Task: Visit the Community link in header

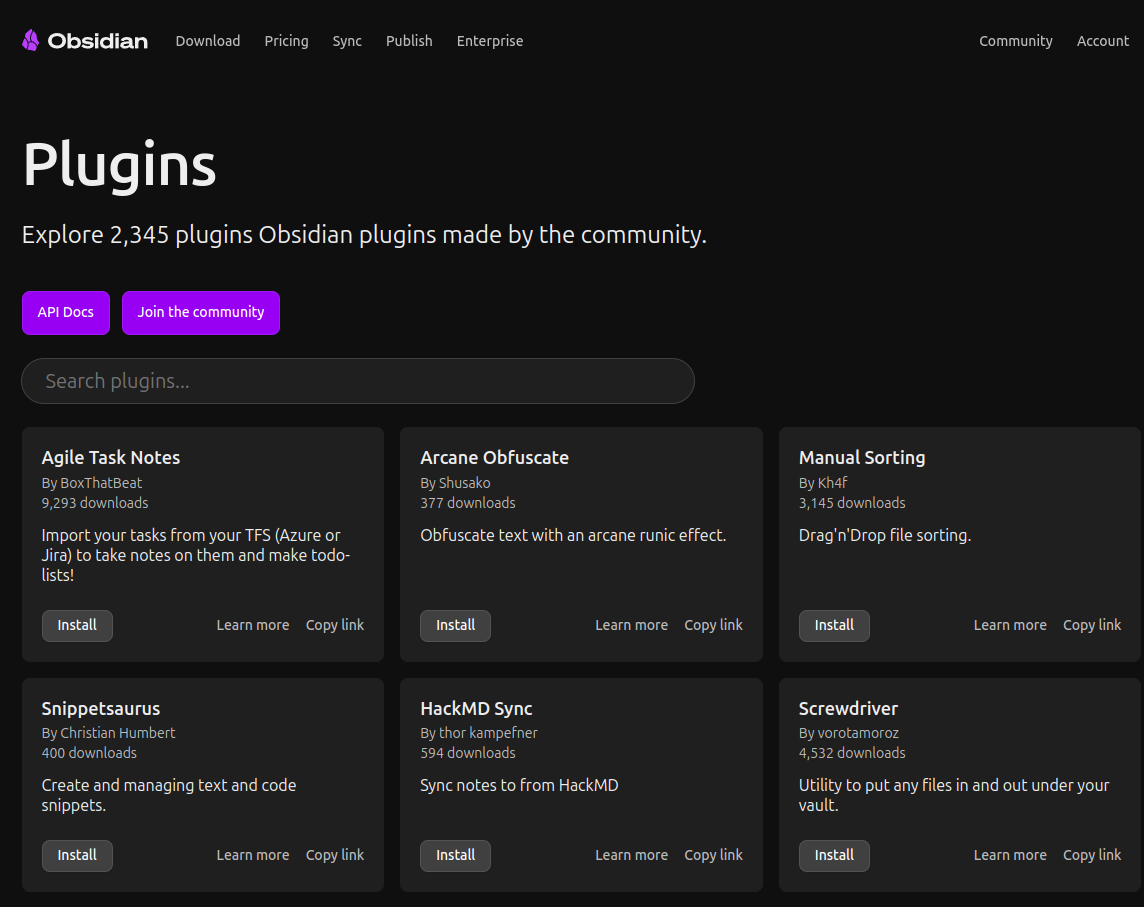Action: [1015, 41]
